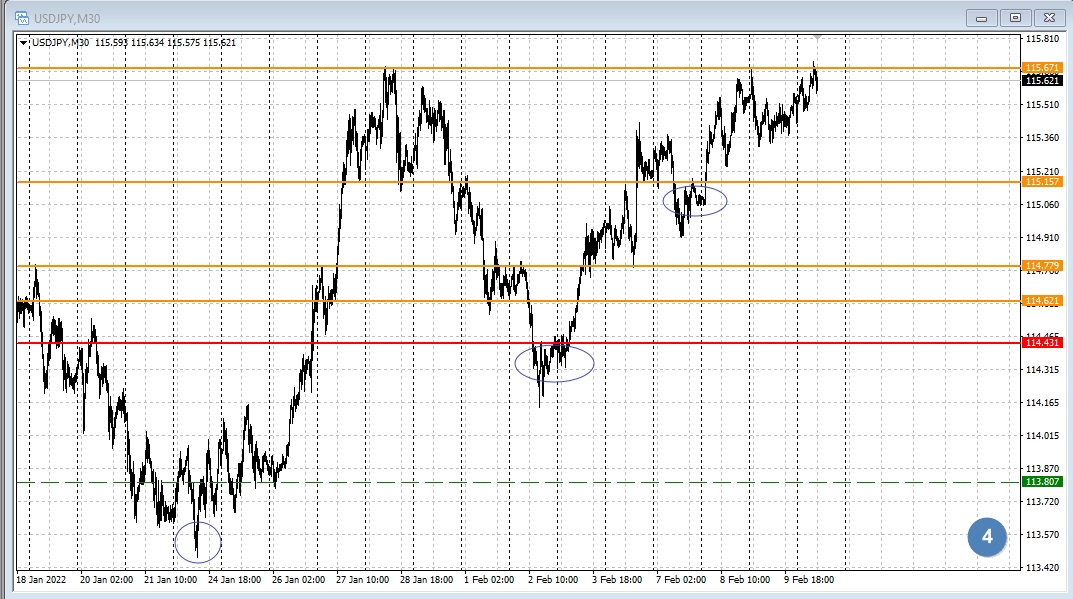Select the orange 115.157 price level label
The image size is (1073, 599).
1042,182
